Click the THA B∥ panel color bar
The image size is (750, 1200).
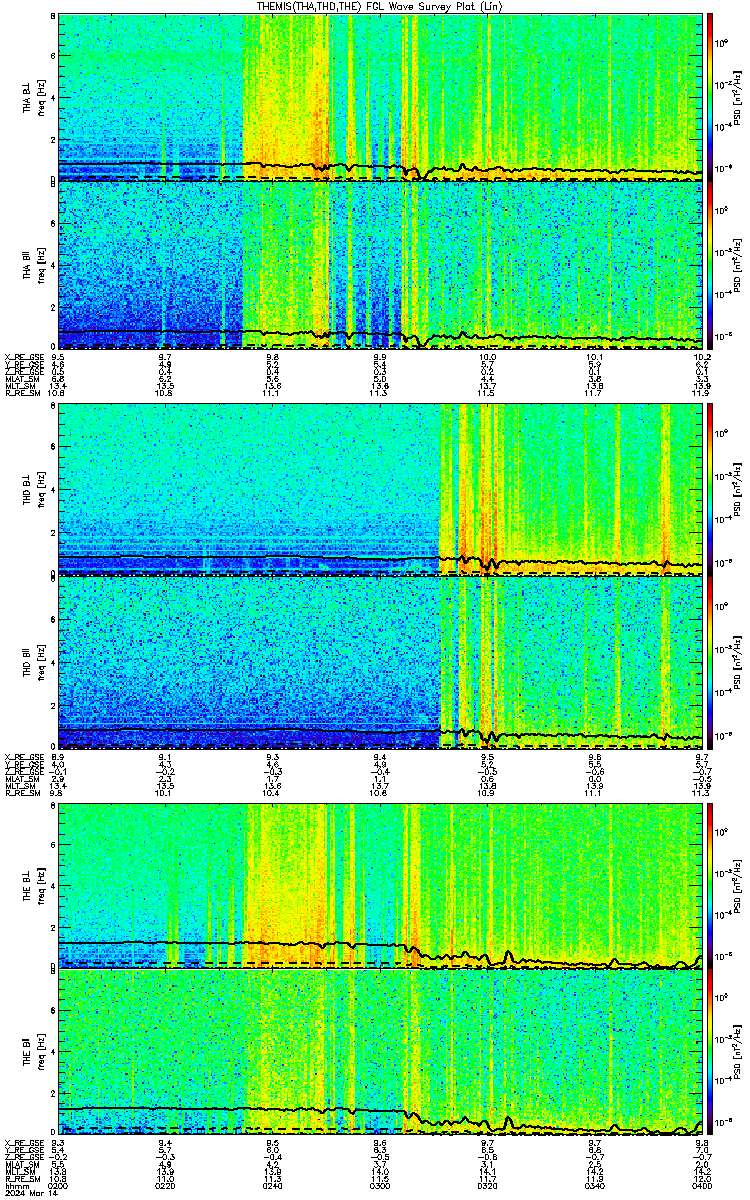click(x=711, y=265)
